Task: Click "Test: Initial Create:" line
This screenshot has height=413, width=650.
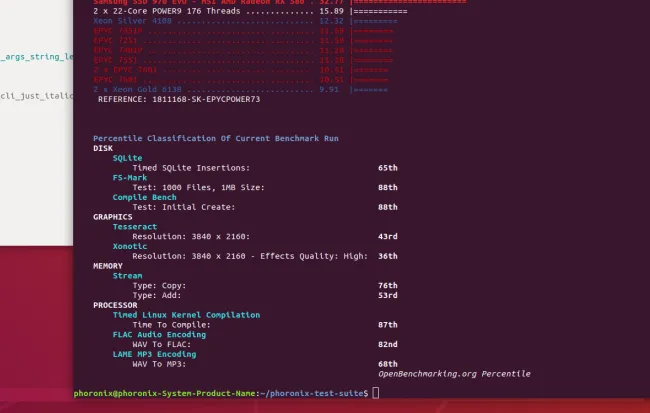Action: (184, 207)
